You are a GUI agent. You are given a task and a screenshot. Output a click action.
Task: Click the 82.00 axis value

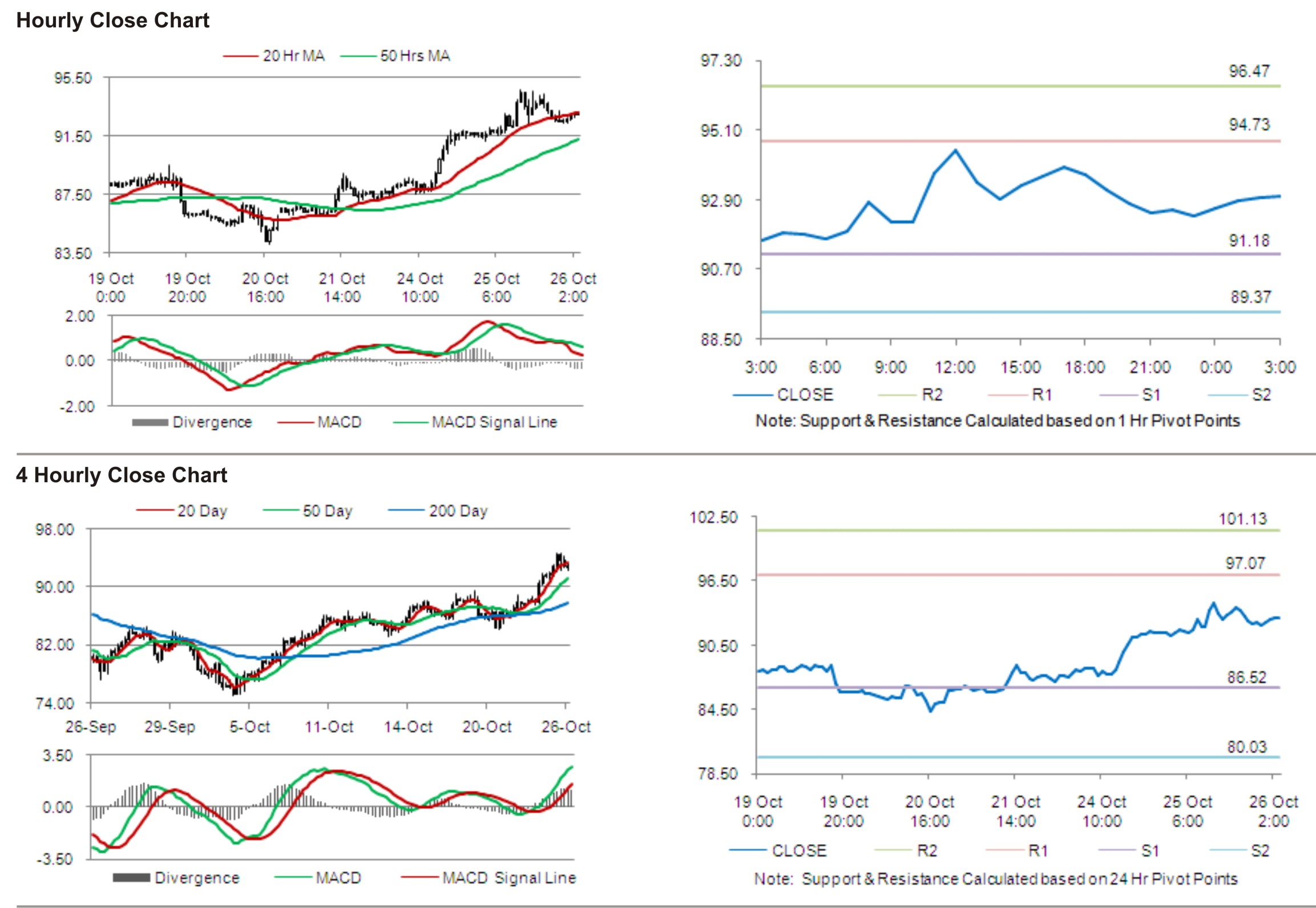55,645
